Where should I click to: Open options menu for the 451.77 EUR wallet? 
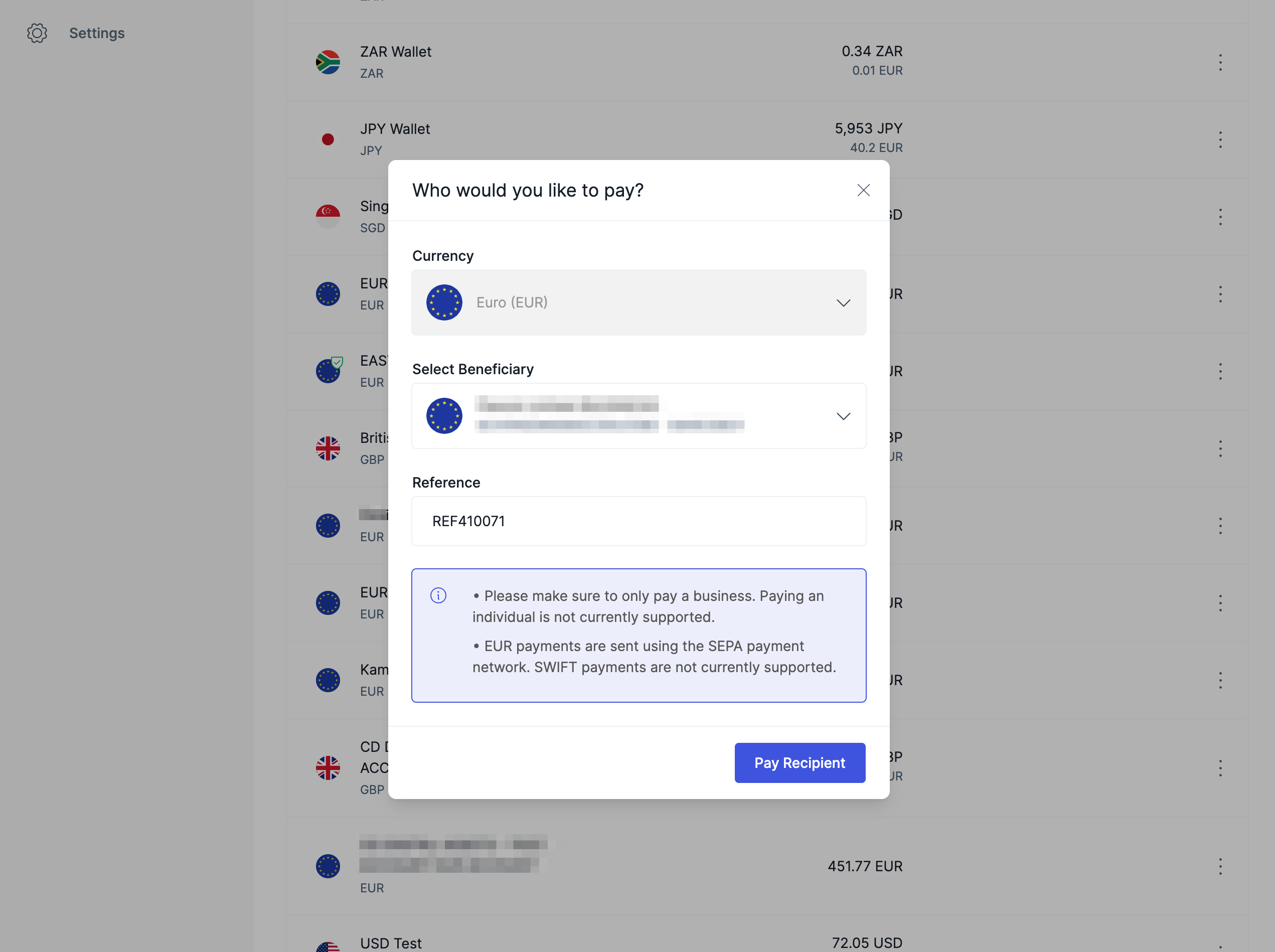pyautogui.click(x=1220, y=866)
